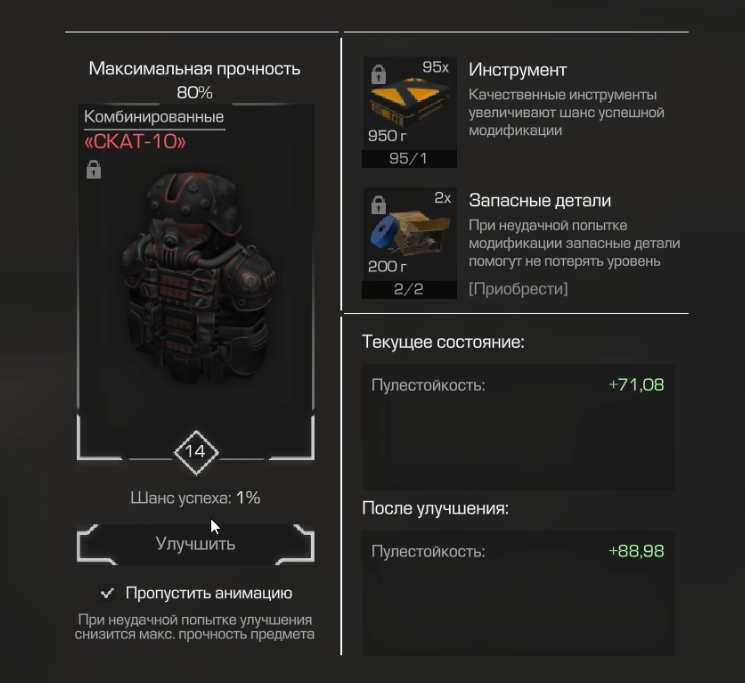Screen dimensions: 745x683
Task: Click the «СКАТ-10» red item name
Action: pos(135,142)
